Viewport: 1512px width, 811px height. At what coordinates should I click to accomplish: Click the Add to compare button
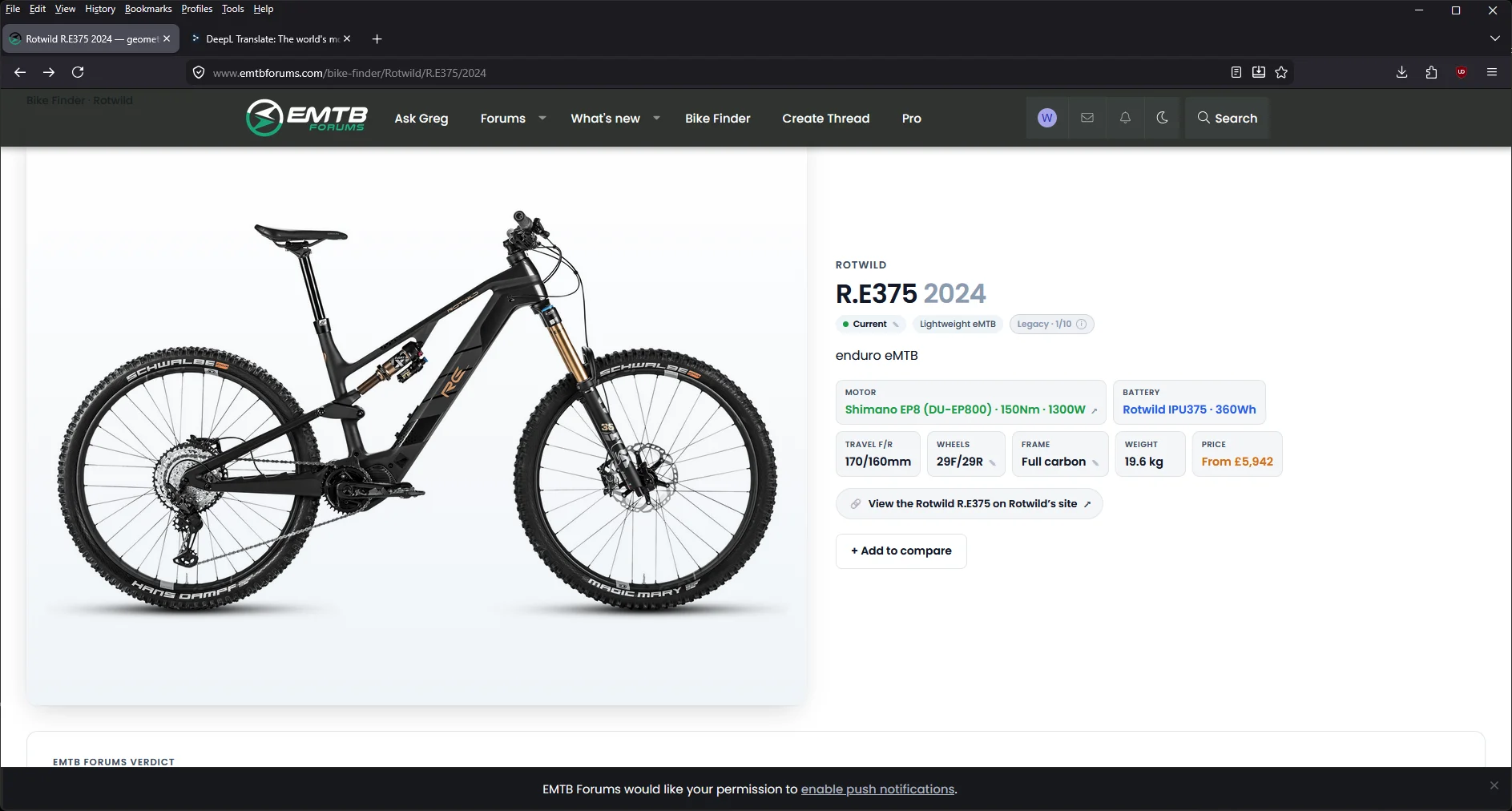pyautogui.click(x=901, y=551)
